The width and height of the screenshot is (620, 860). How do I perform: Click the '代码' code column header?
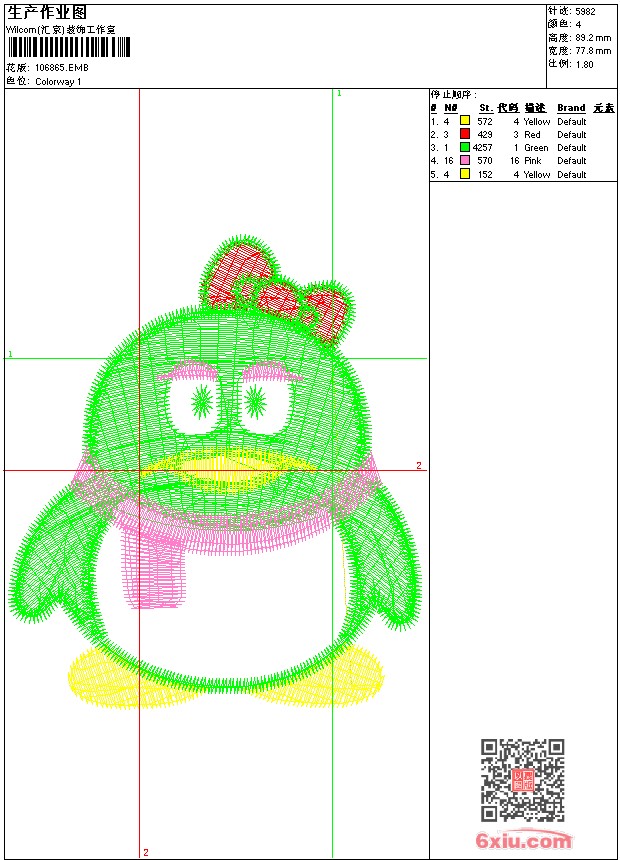[x=508, y=108]
